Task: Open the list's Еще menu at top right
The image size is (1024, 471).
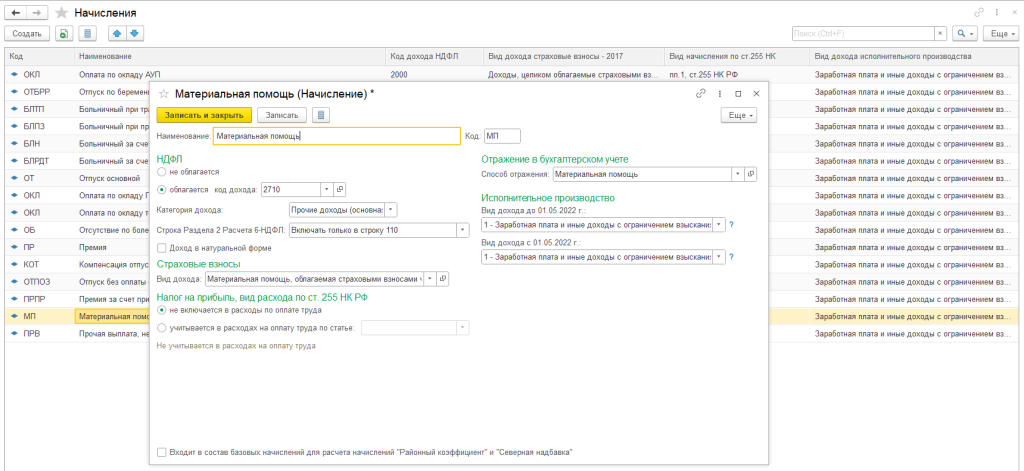Action: click(x=1001, y=33)
